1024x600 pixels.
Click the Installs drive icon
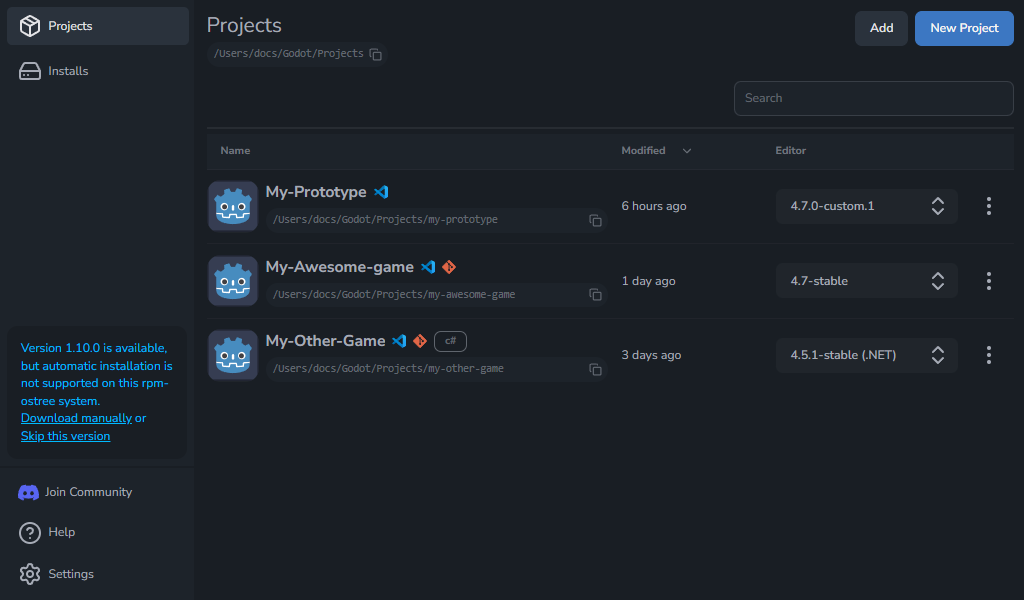[x=29, y=71]
